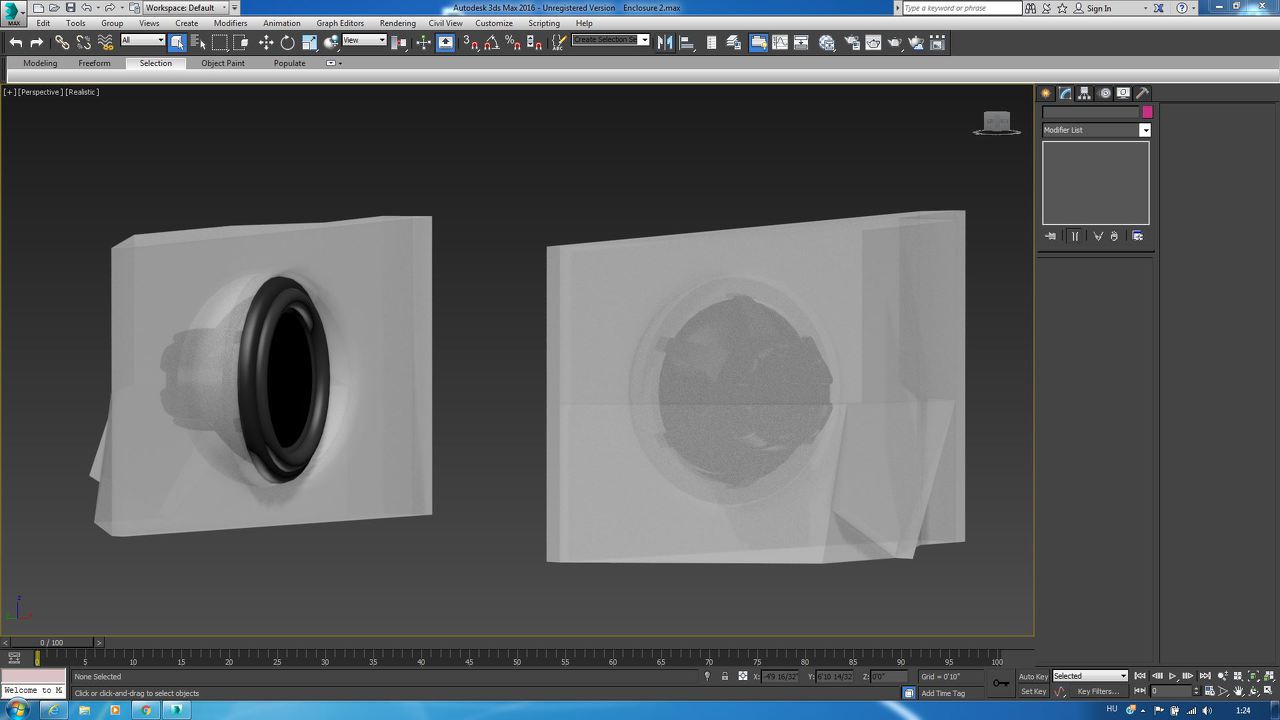Screen dimensions: 1280x720
Task: Toggle the Angle Snap button
Action: [492, 42]
